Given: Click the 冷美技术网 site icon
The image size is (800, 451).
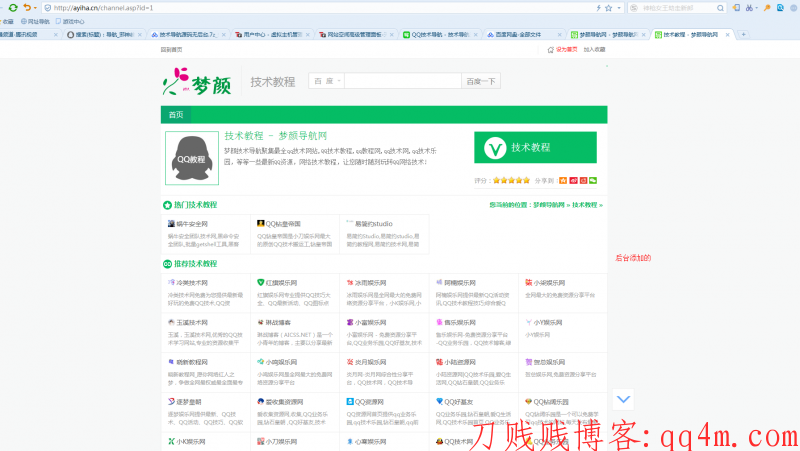Looking at the screenshot, I should coord(171,282).
